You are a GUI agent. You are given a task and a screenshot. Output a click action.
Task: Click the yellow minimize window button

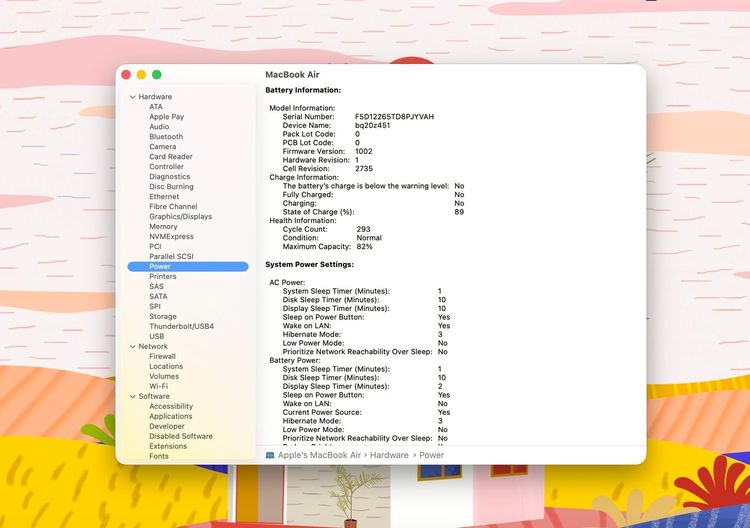[141, 75]
